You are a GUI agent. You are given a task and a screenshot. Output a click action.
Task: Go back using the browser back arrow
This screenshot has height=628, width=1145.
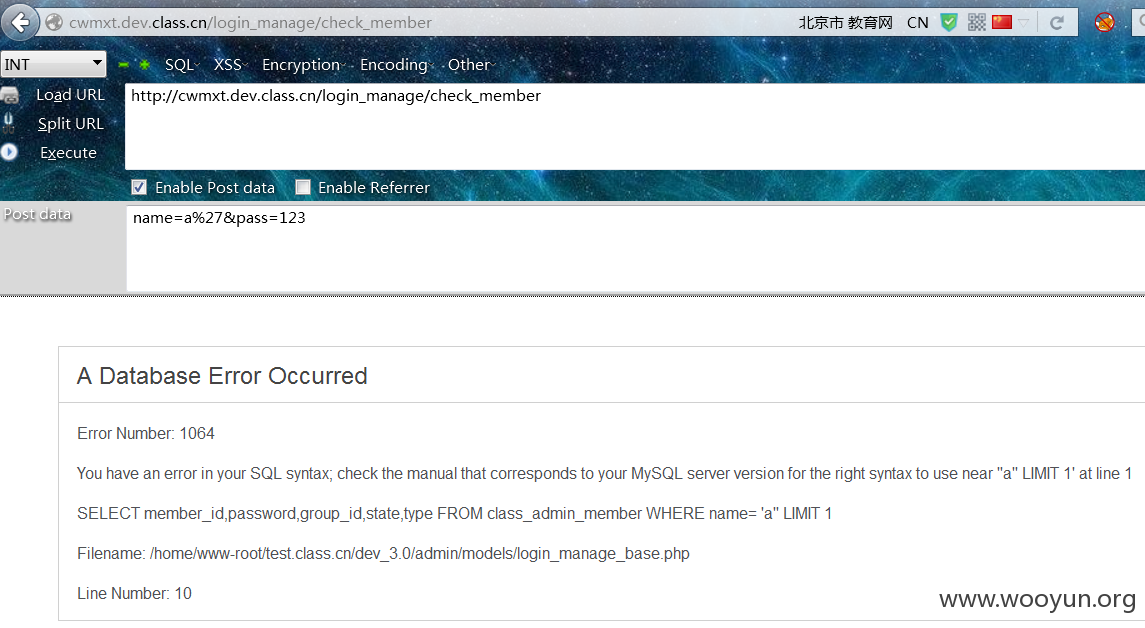tap(20, 23)
